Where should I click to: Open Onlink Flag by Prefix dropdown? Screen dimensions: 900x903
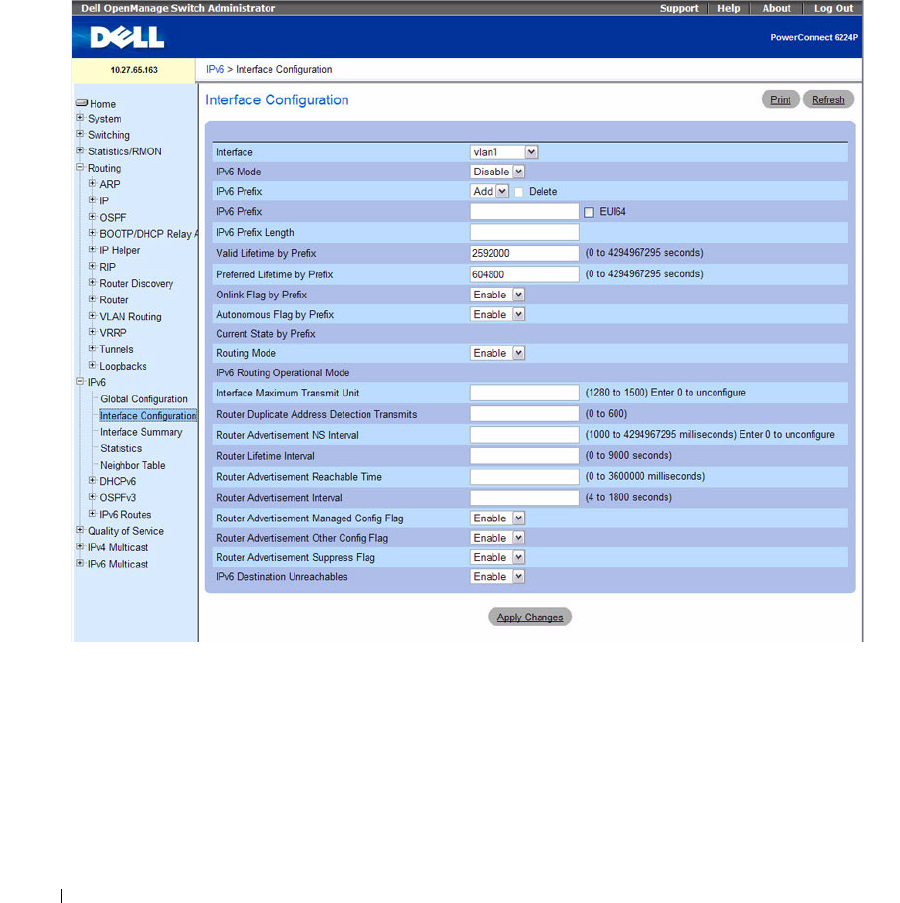498,295
